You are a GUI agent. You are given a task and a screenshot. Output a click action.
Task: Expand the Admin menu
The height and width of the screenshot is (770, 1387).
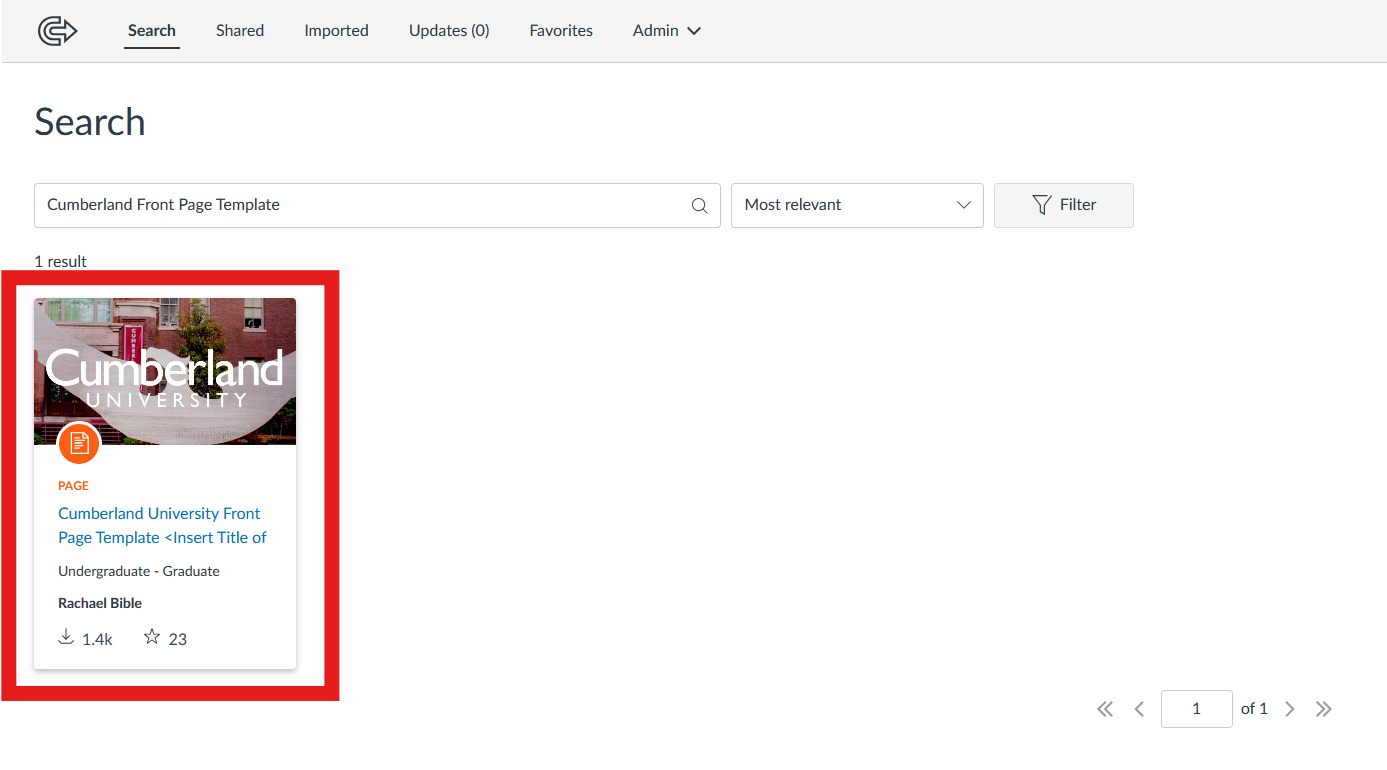click(667, 31)
